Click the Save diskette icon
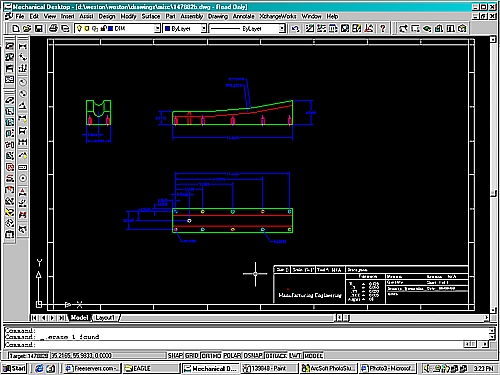Image resolution: width=500 pixels, height=375 pixels. pyautogui.click(x=38, y=29)
